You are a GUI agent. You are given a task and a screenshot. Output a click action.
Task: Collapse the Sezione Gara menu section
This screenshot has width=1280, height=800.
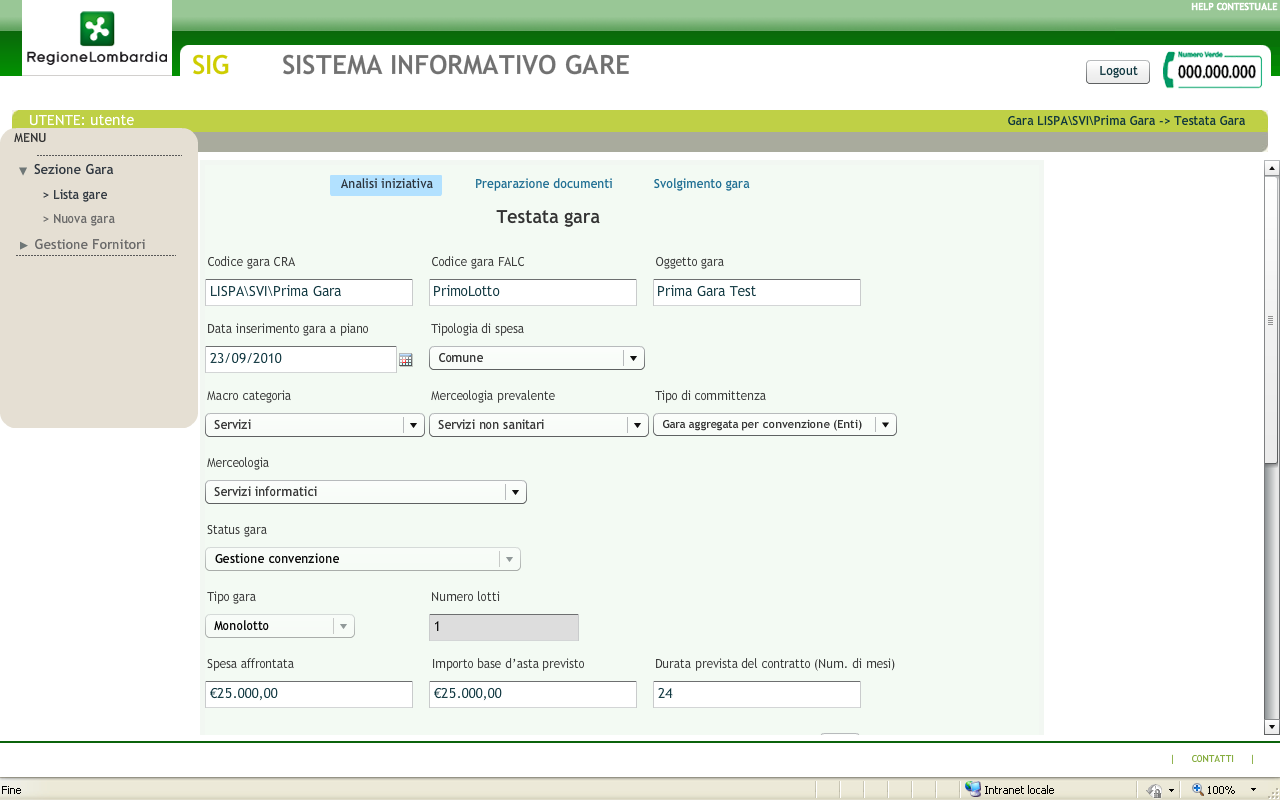pos(23,171)
